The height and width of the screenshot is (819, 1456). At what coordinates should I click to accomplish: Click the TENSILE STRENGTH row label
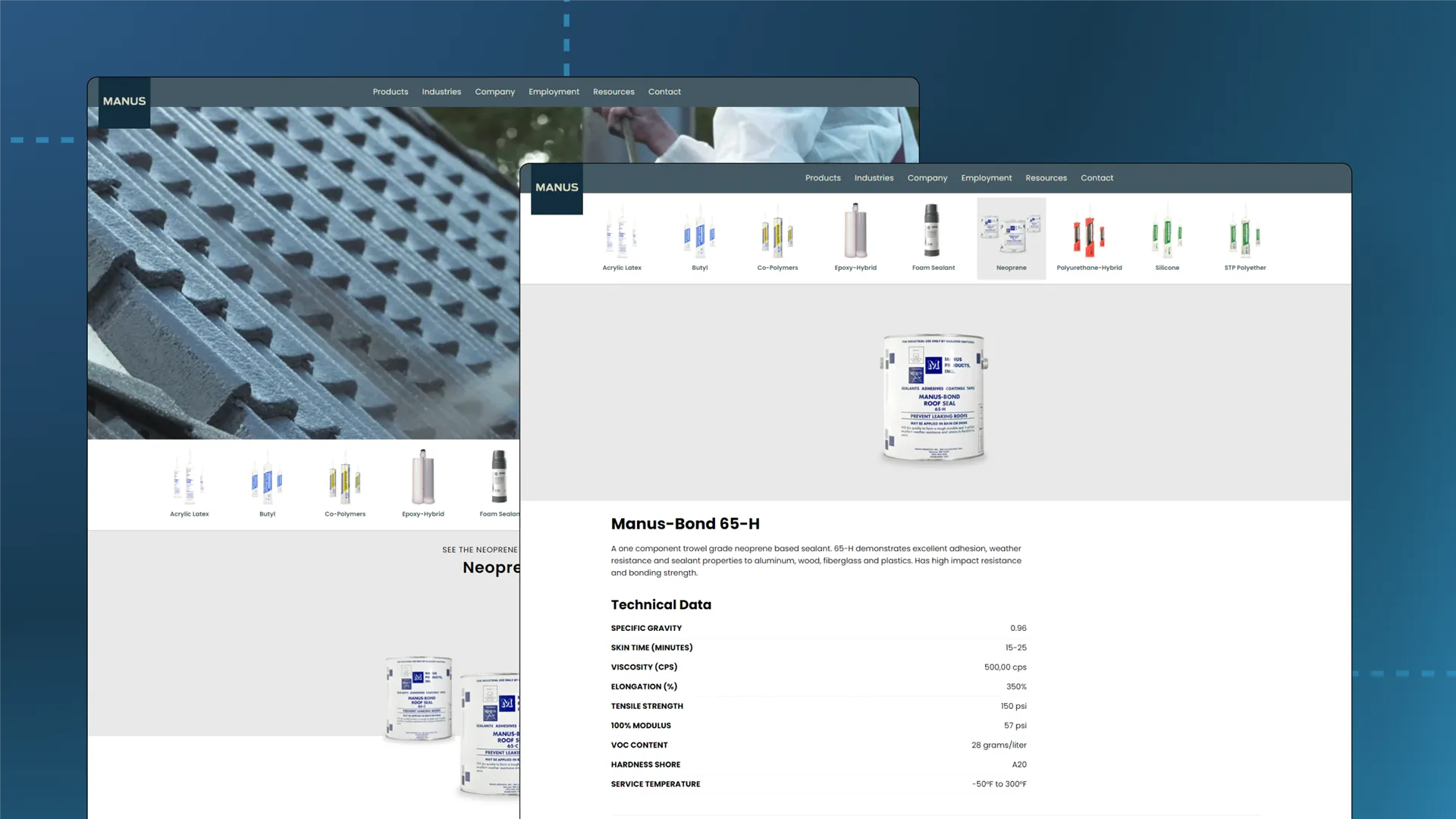(647, 706)
